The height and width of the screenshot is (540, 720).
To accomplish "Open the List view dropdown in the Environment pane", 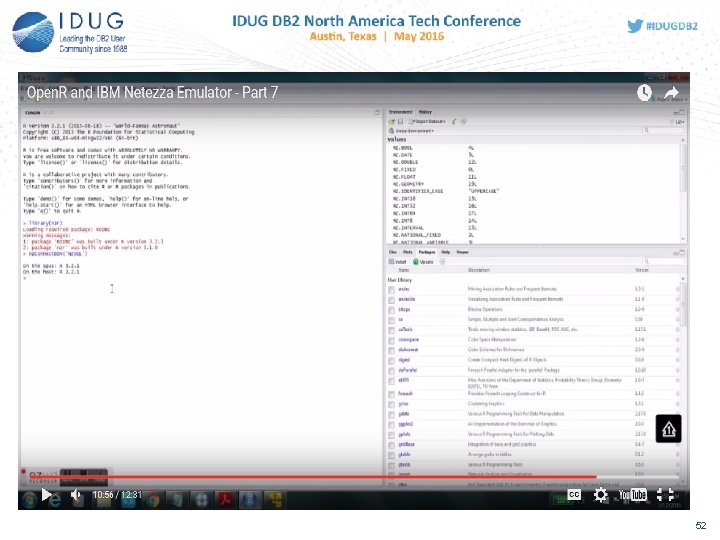I will (679, 122).
